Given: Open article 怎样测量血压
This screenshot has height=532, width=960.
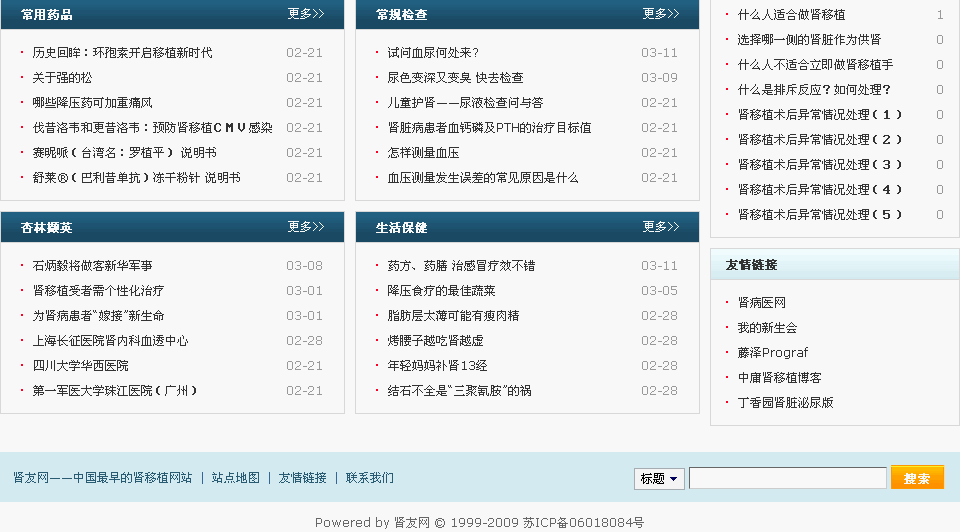Looking at the screenshot, I should click(x=423, y=153).
